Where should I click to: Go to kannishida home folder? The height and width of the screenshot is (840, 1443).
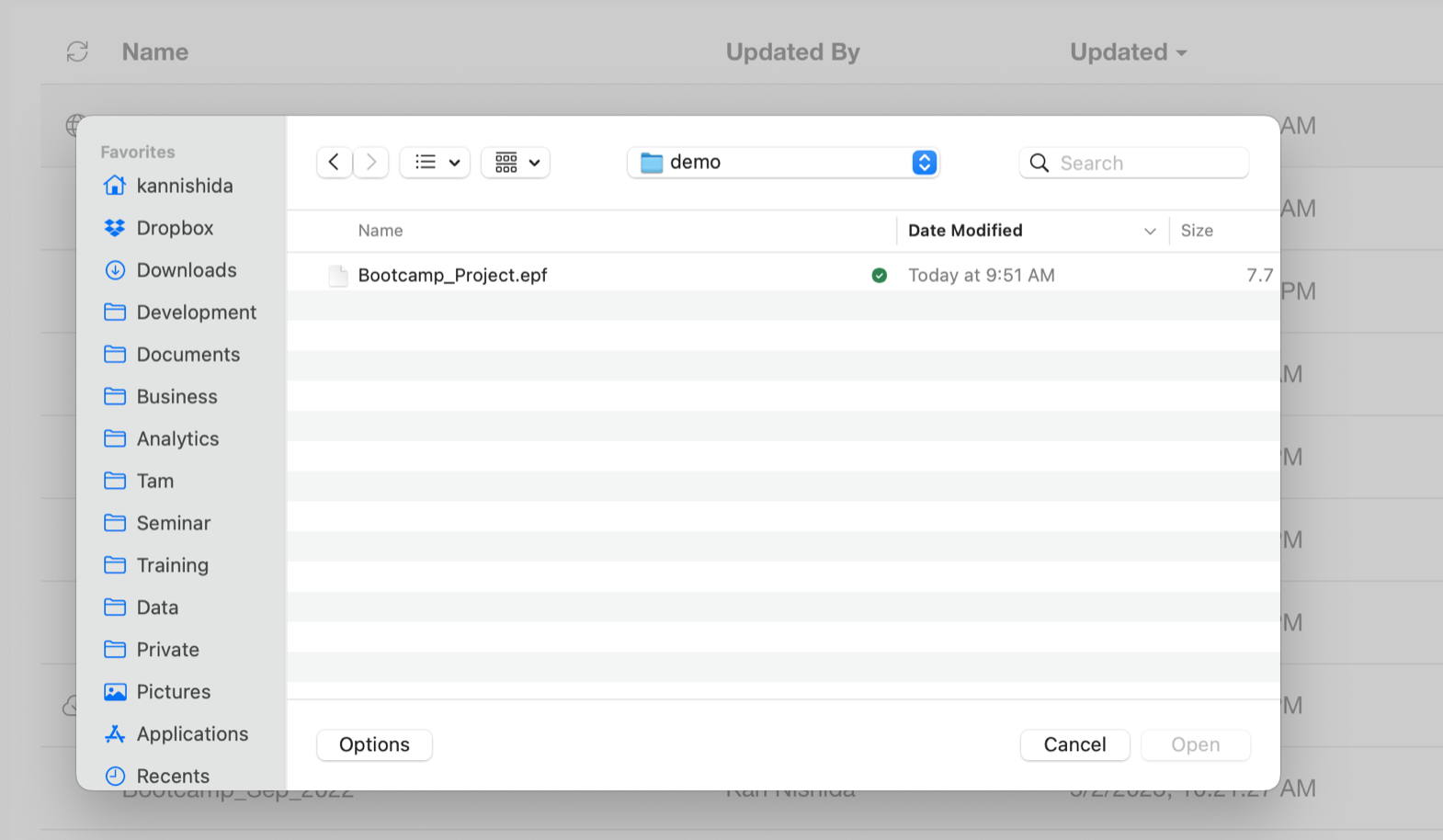(184, 186)
